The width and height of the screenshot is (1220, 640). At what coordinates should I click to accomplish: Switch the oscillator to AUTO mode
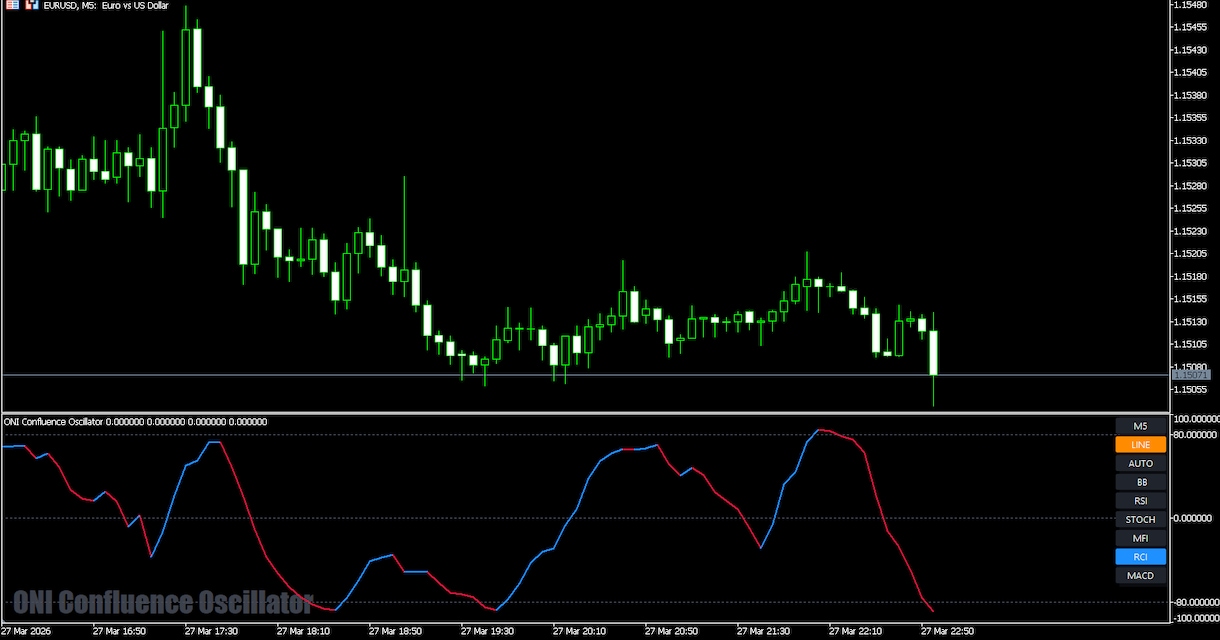click(1140, 463)
